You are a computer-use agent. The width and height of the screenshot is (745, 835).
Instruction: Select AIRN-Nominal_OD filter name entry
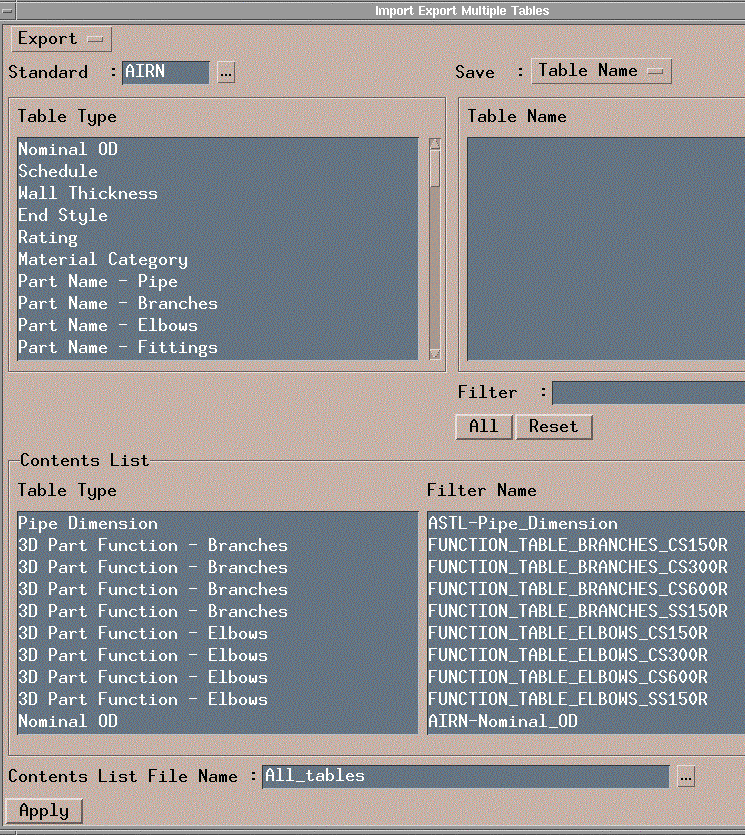(x=502, y=721)
